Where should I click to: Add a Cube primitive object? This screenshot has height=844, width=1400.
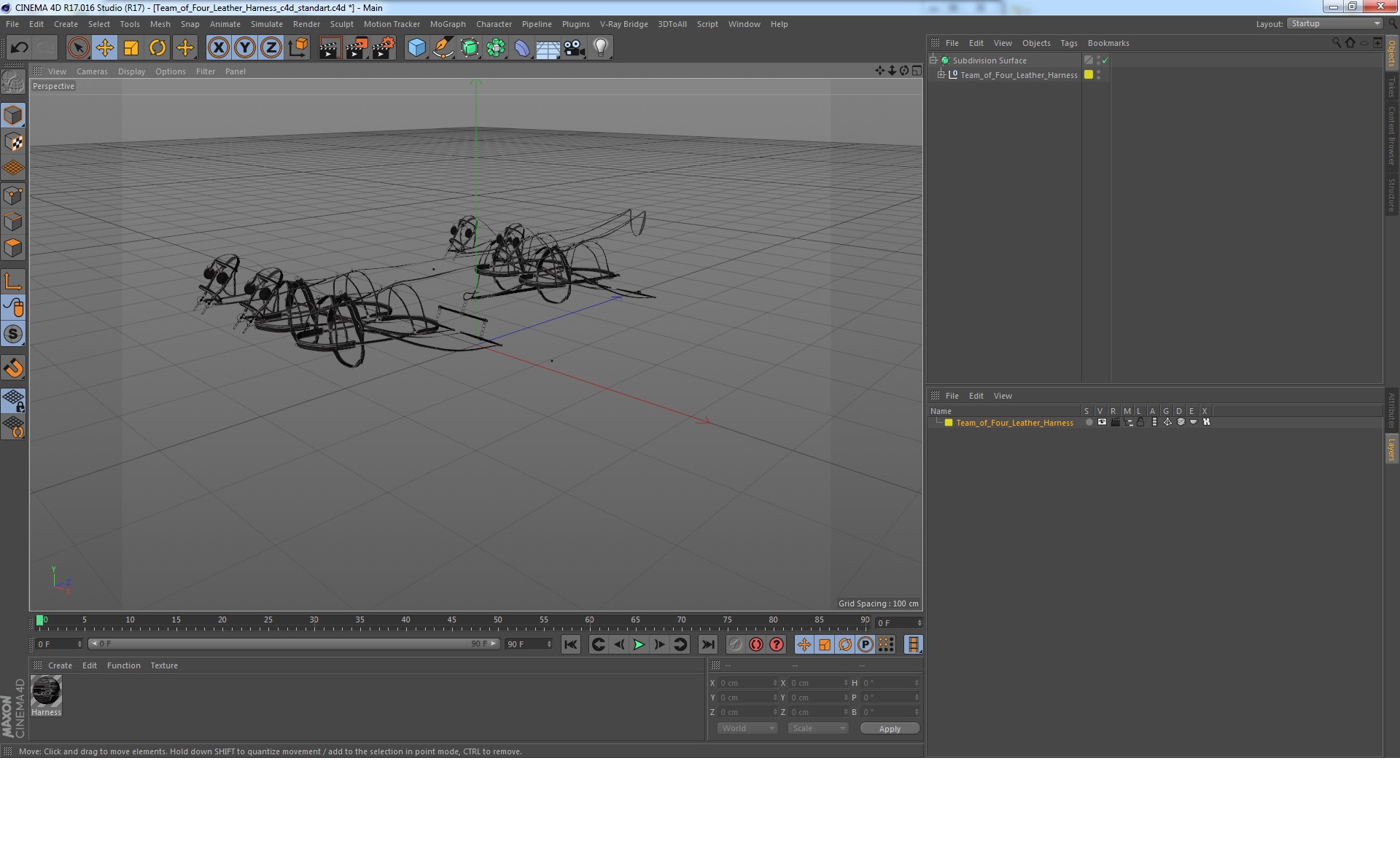click(416, 48)
